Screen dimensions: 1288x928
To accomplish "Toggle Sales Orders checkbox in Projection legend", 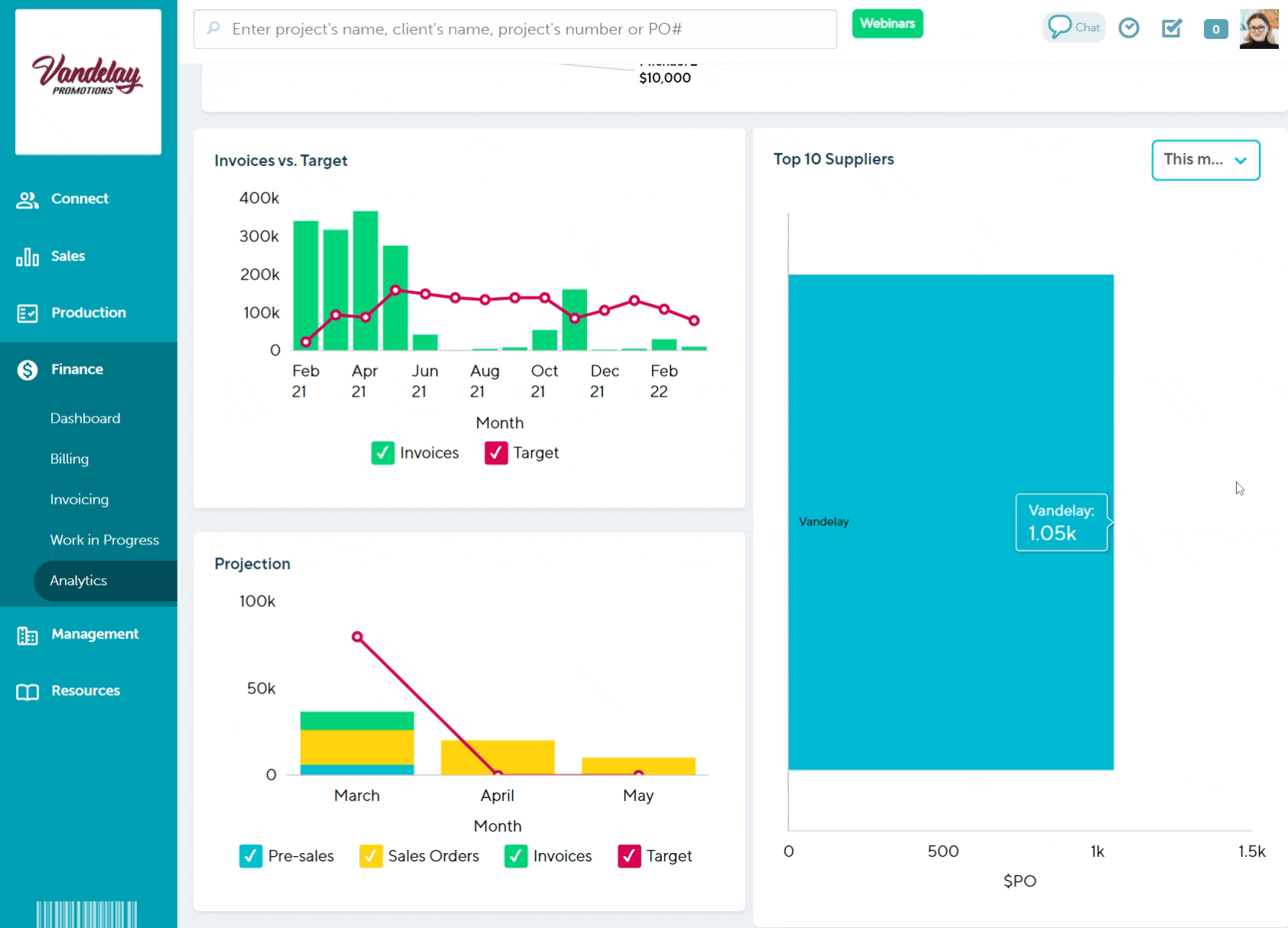I will tap(371, 856).
